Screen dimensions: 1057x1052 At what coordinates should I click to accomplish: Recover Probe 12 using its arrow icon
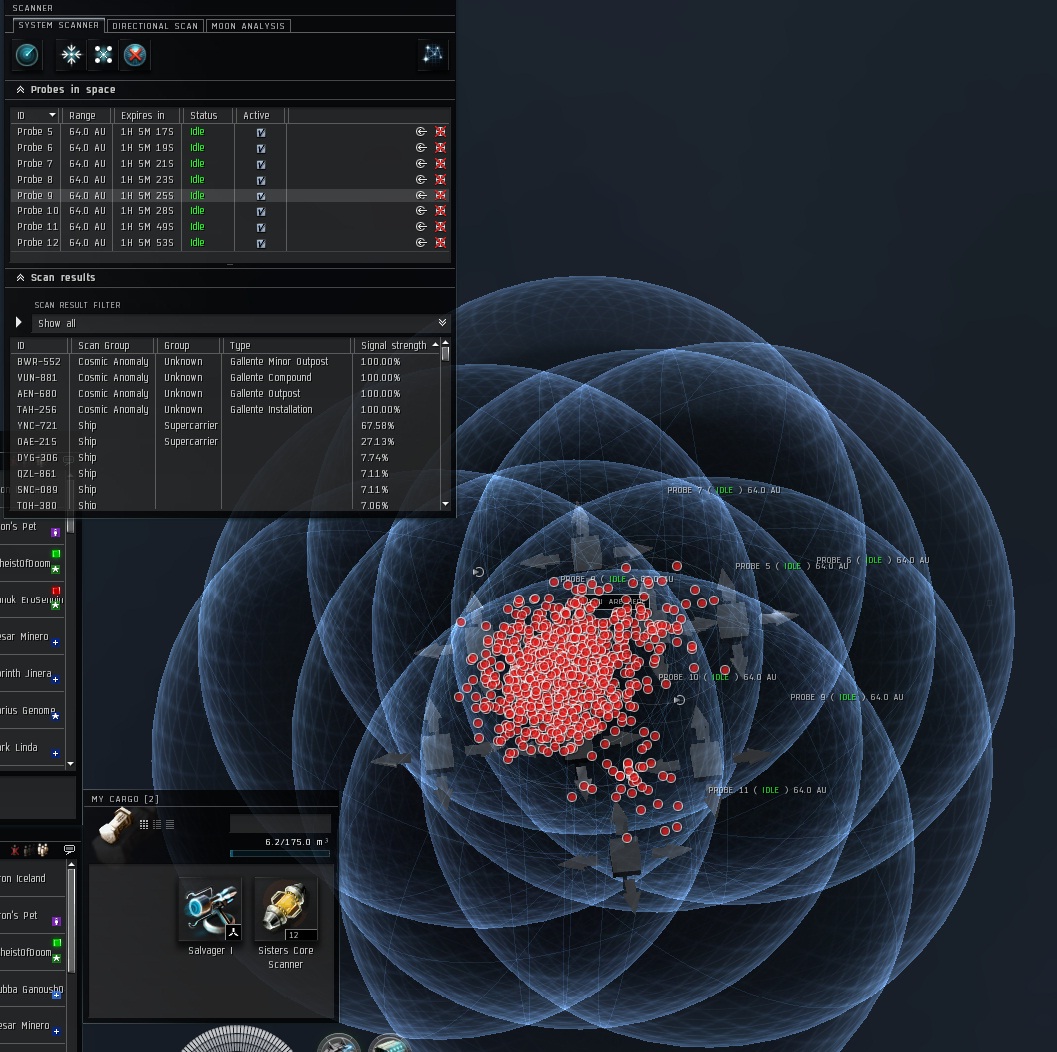click(421, 243)
